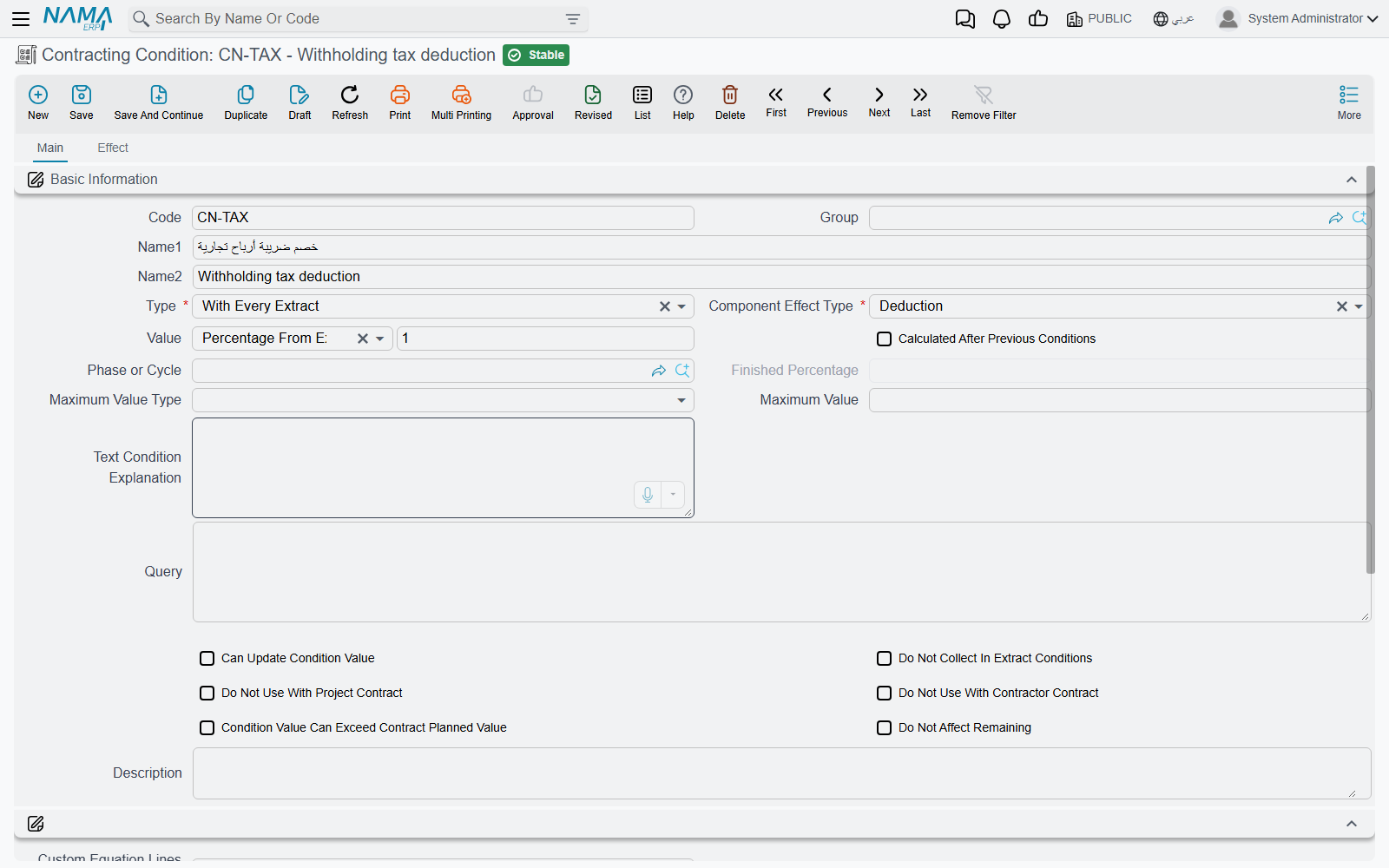Open Component Effect Type dropdown arrow
The height and width of the screenshot is (868, 1389).
click(x=1359, y=306)
